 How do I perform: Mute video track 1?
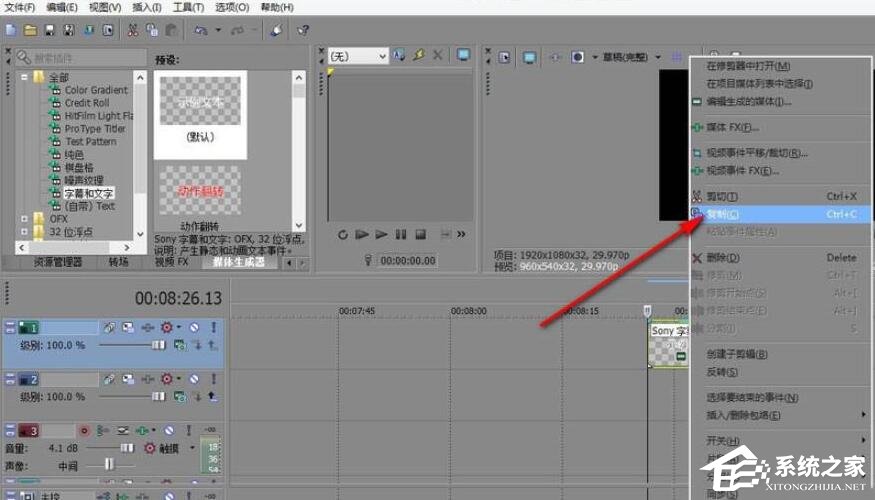(x=194, y=328)
